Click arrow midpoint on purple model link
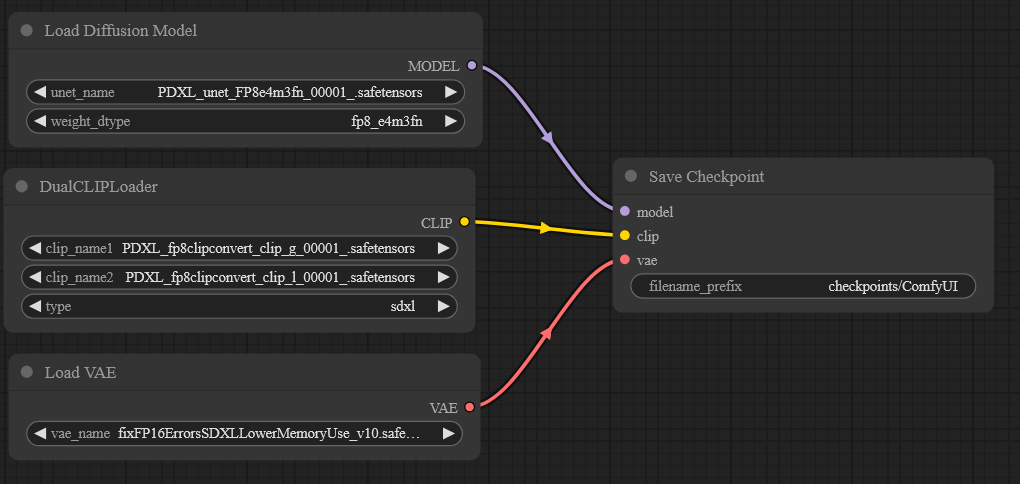Screen dimensions: 1020x484 pyautogui.click(x=548, y=139)
